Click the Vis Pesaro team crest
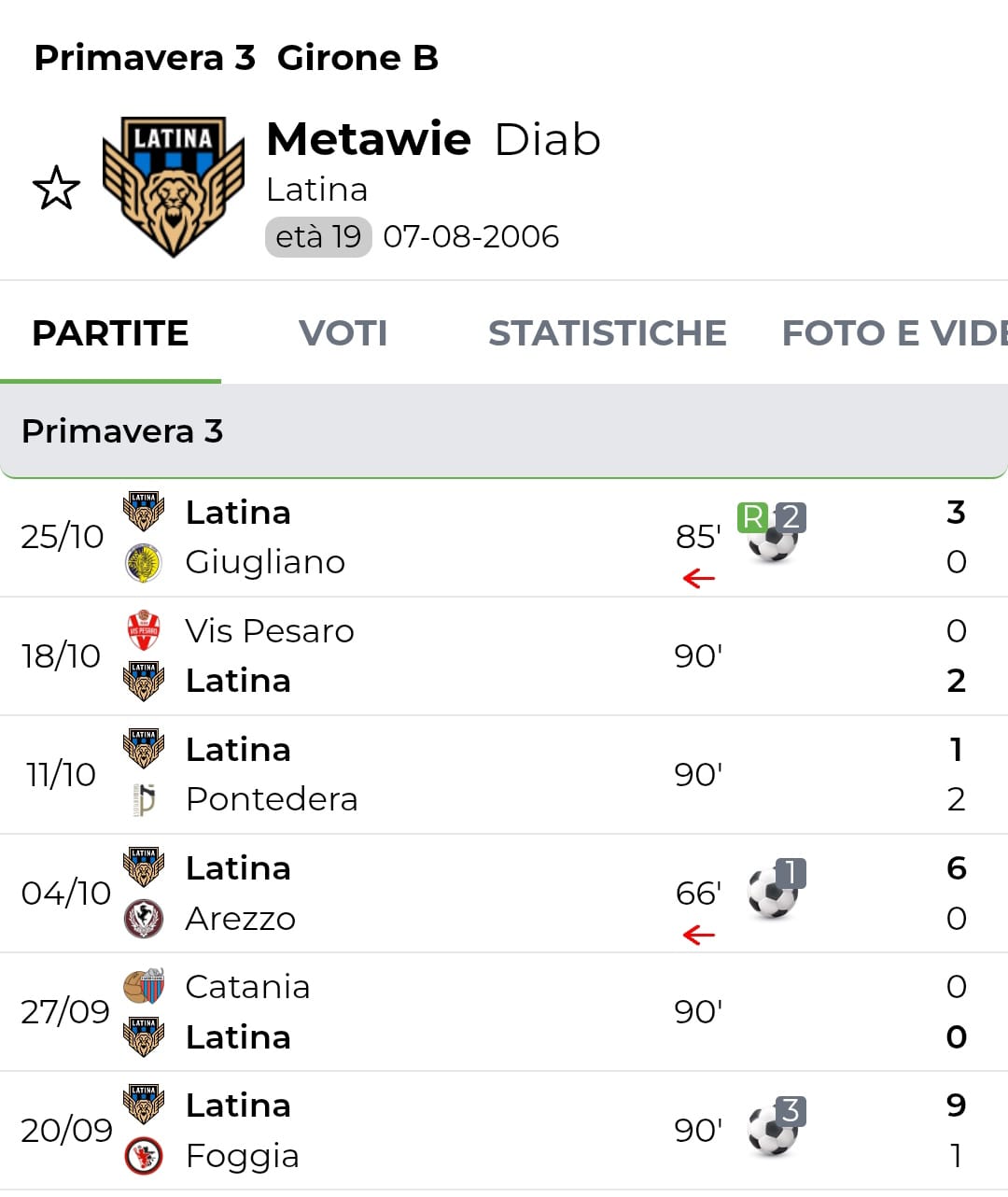Image resolution: width=1008 pixels, height=1197 pixels. 144,630
